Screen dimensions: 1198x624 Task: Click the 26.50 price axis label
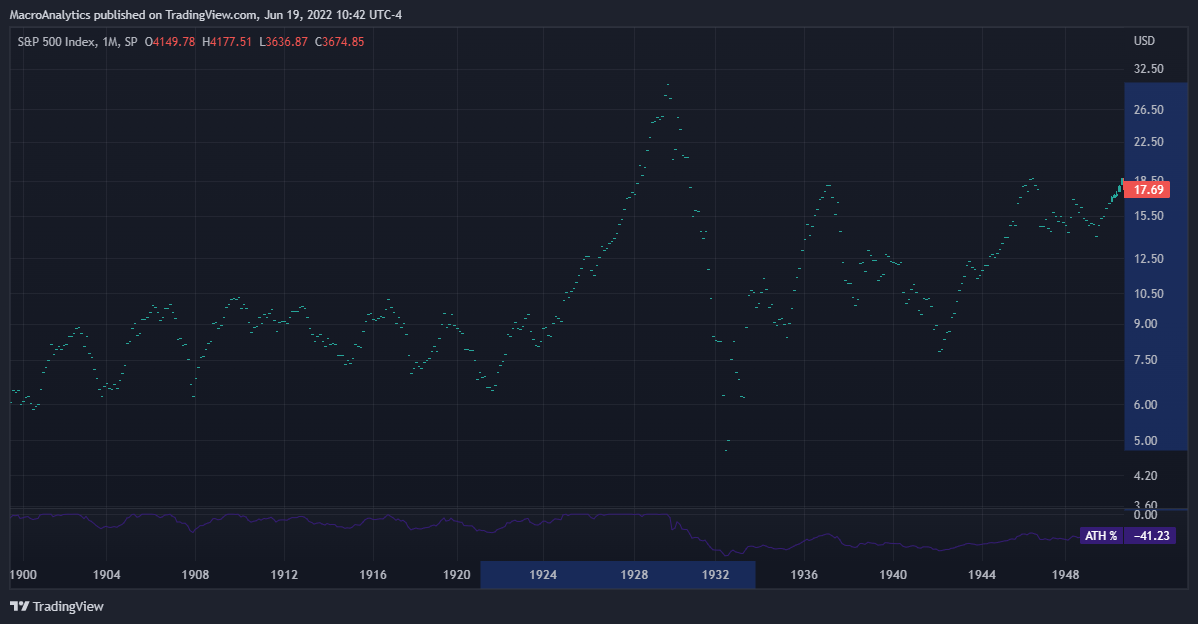click(x=1148, y=110)
